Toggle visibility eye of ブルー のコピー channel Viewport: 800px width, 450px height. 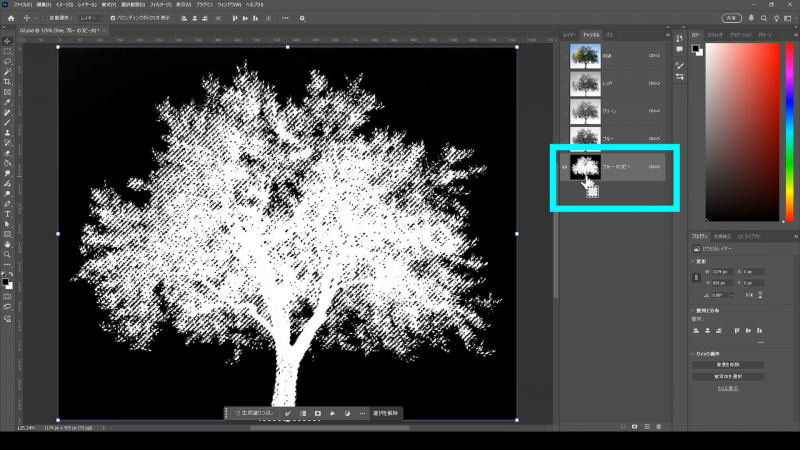[565, 167]
